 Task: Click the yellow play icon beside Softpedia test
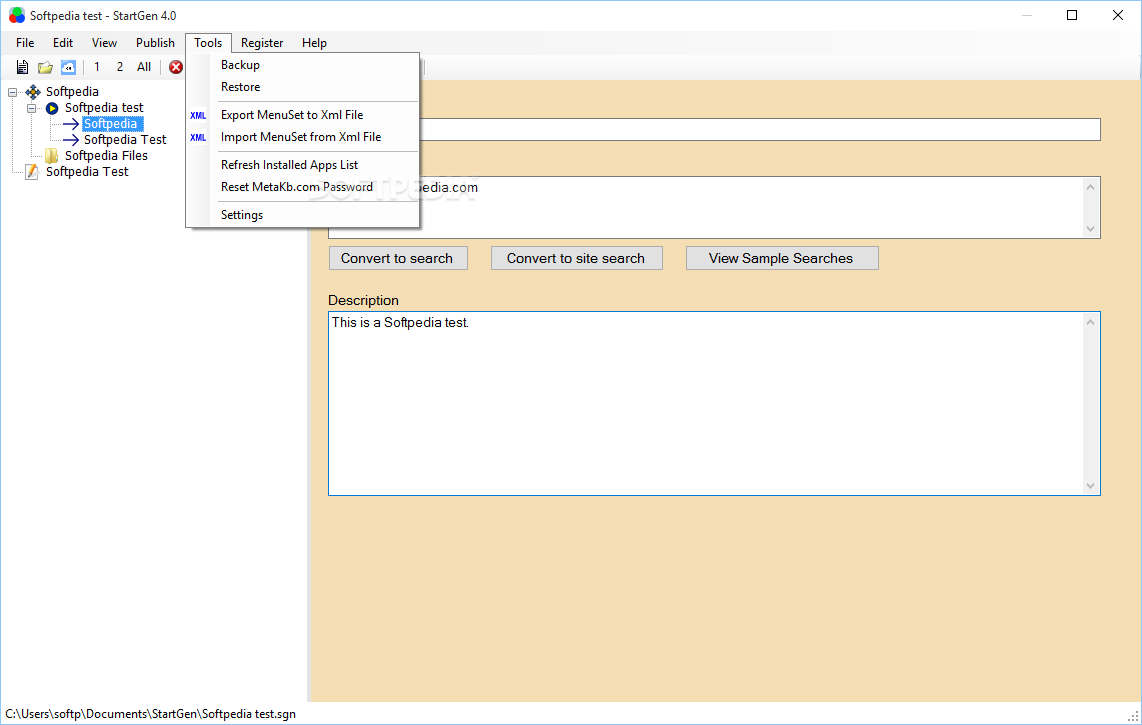tap(52, 108)
